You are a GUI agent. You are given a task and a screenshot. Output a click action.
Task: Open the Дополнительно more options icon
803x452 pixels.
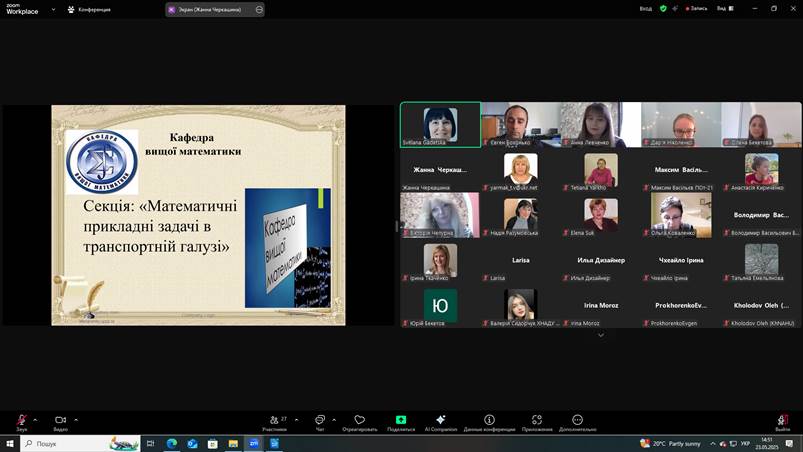click(577, 420)
